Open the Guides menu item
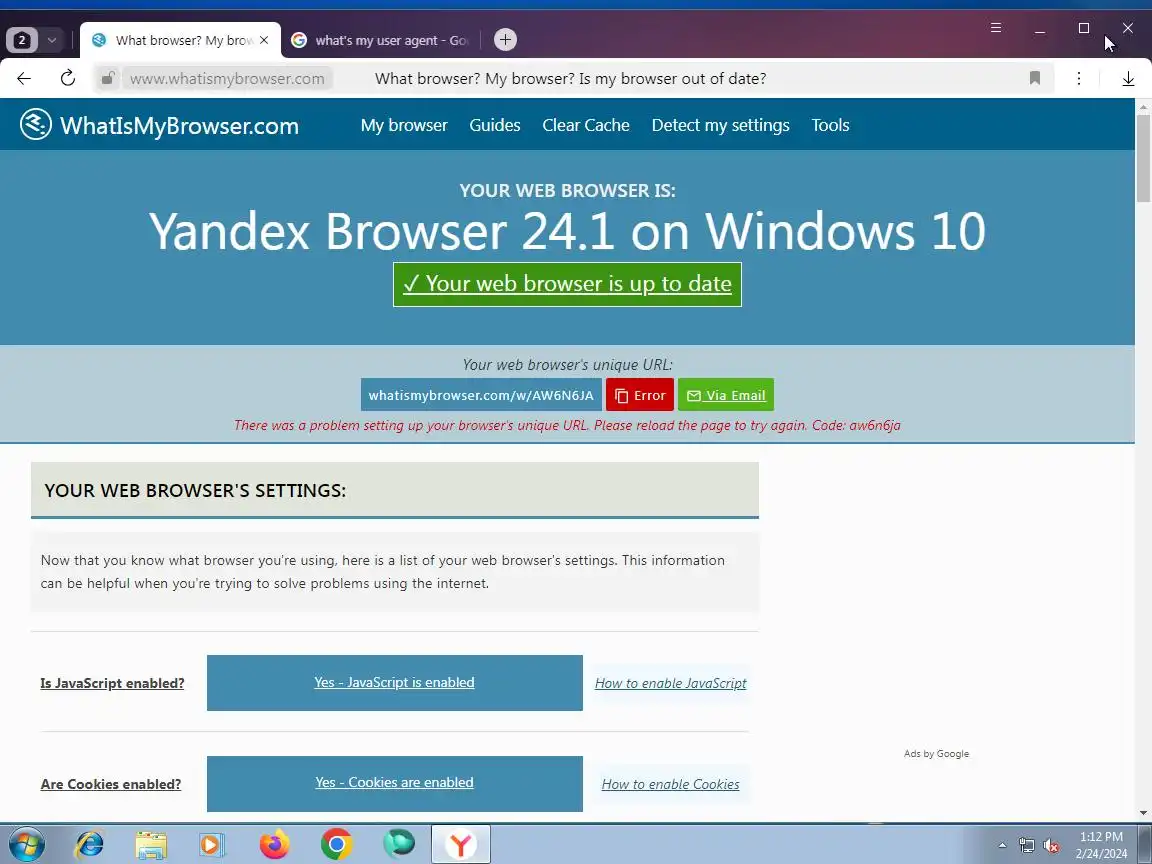Screen dimensions: 1152x864 (495, 126)
